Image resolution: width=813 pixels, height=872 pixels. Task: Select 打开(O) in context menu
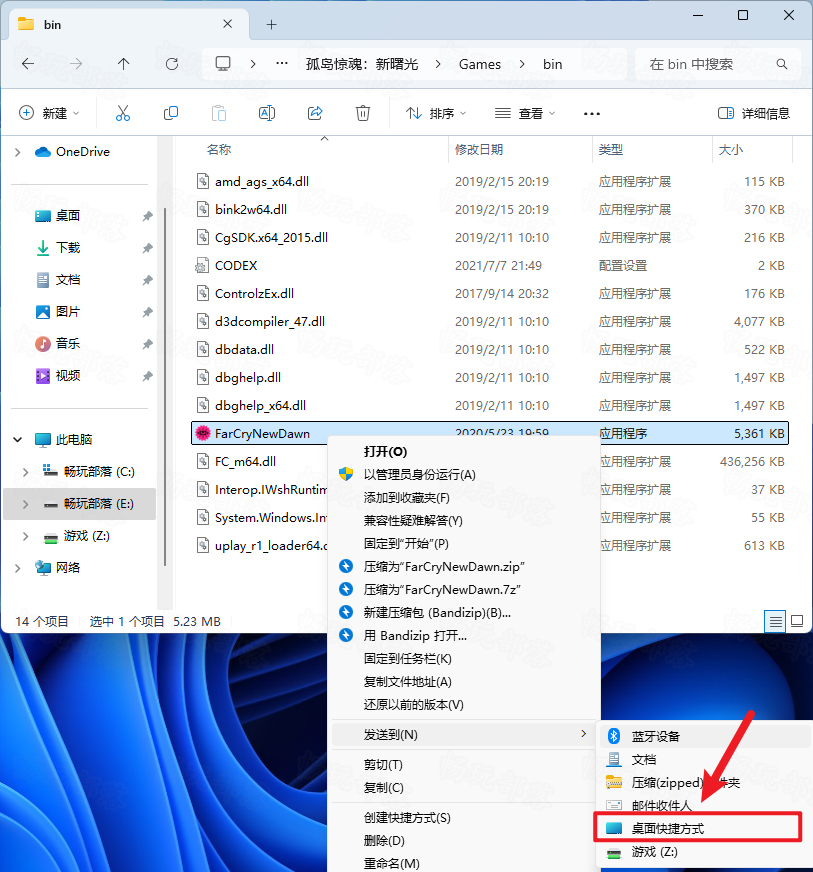click(x=464, y=452)
